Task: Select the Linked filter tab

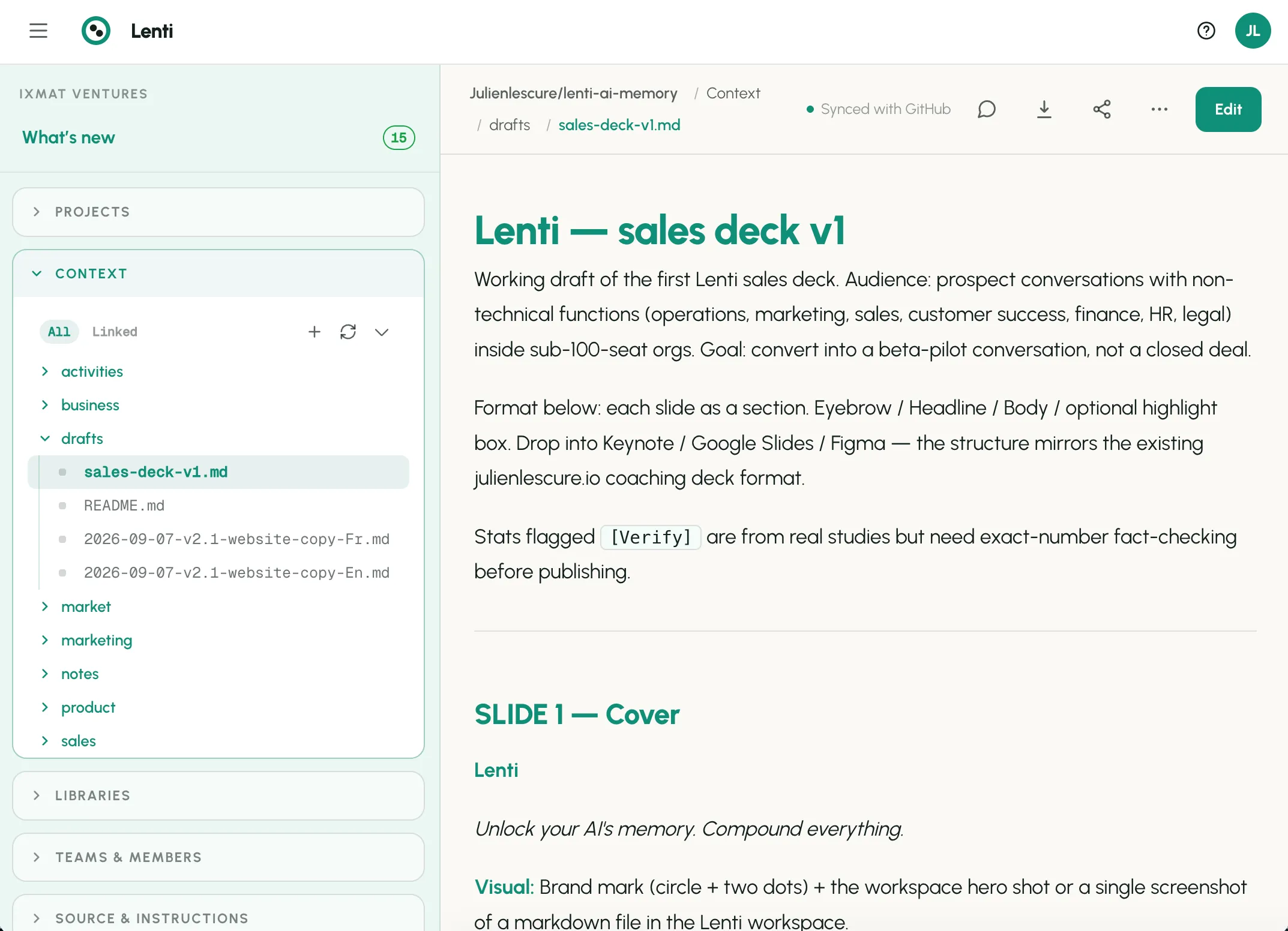Action: click(115, 332)
